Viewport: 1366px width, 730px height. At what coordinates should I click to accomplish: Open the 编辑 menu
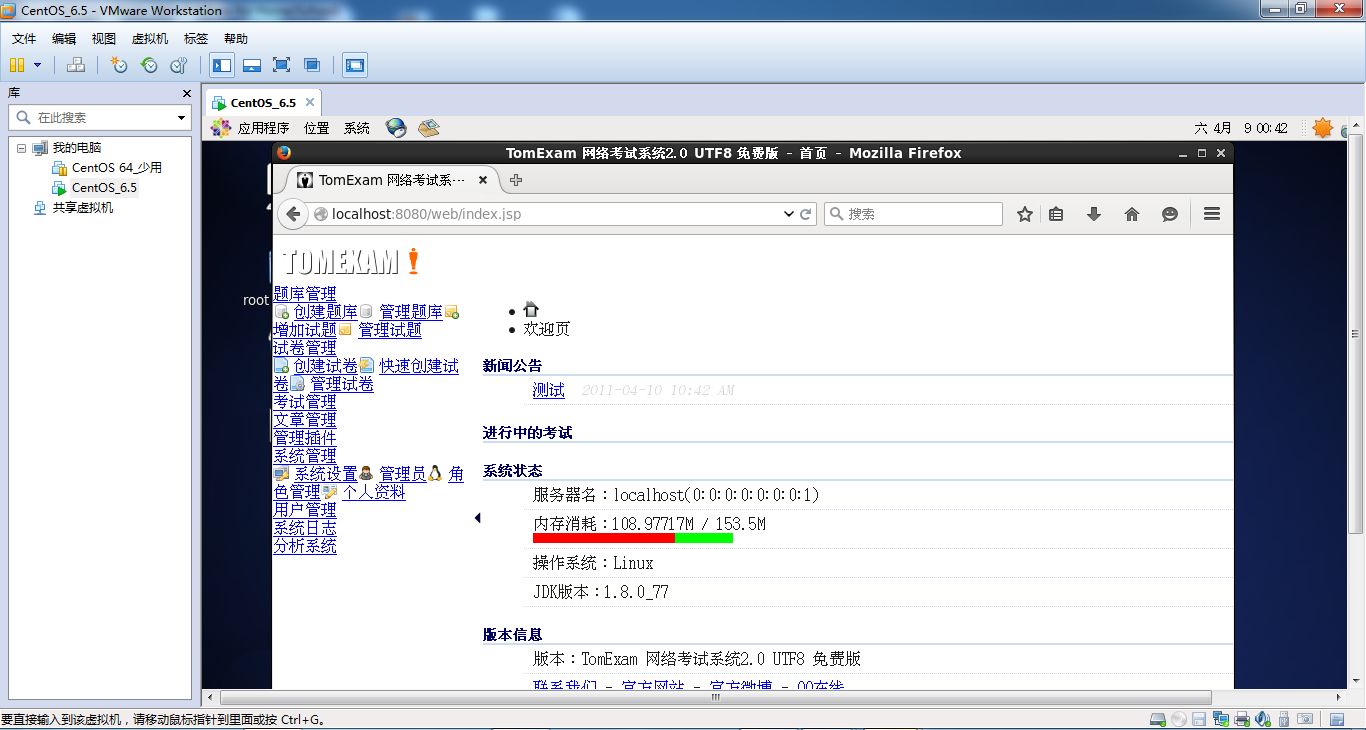(64, 39)
